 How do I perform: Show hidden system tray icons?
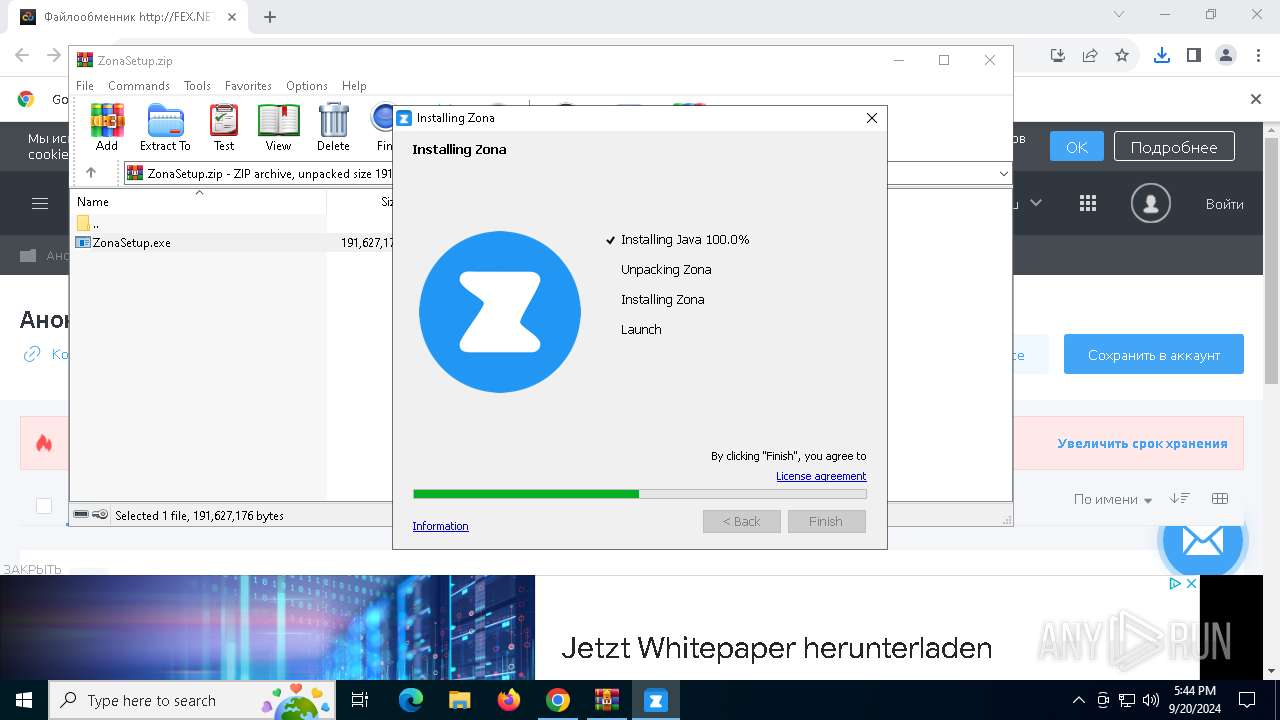point(1078,700)
